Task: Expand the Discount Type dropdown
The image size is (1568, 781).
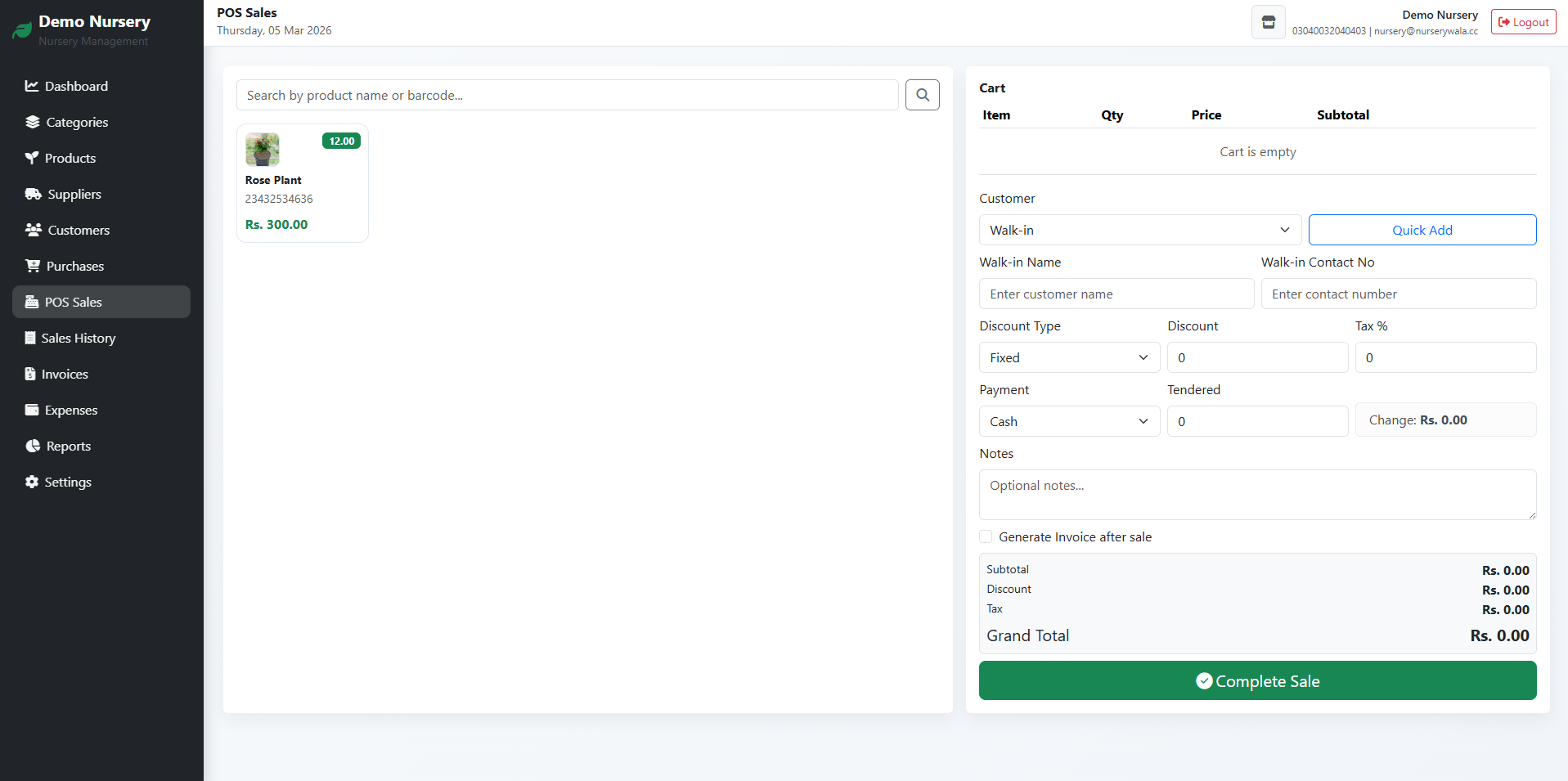Action: pyautogui.click(x=1068, y=357)
